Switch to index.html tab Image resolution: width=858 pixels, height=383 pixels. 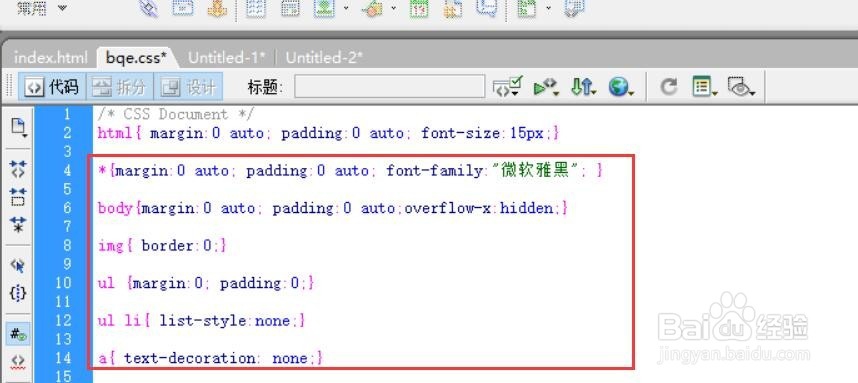click(x=50, y=57)
